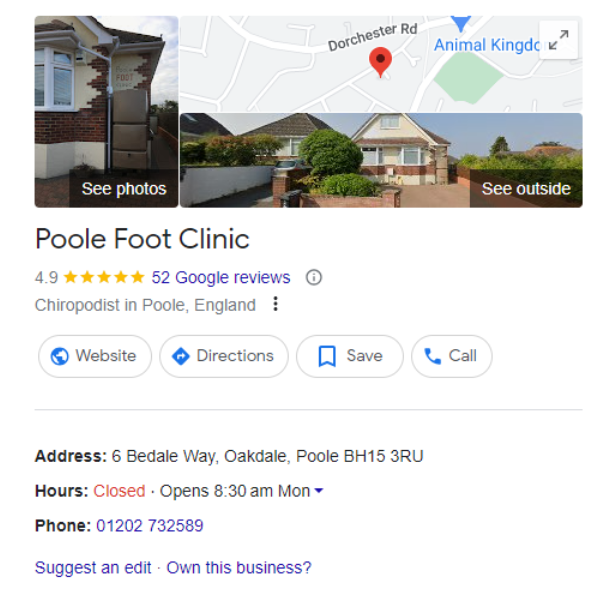The height and width of the screenshot is (600, 600).
Task: Expand the map with the arrows icon
Action: [558, 40]
